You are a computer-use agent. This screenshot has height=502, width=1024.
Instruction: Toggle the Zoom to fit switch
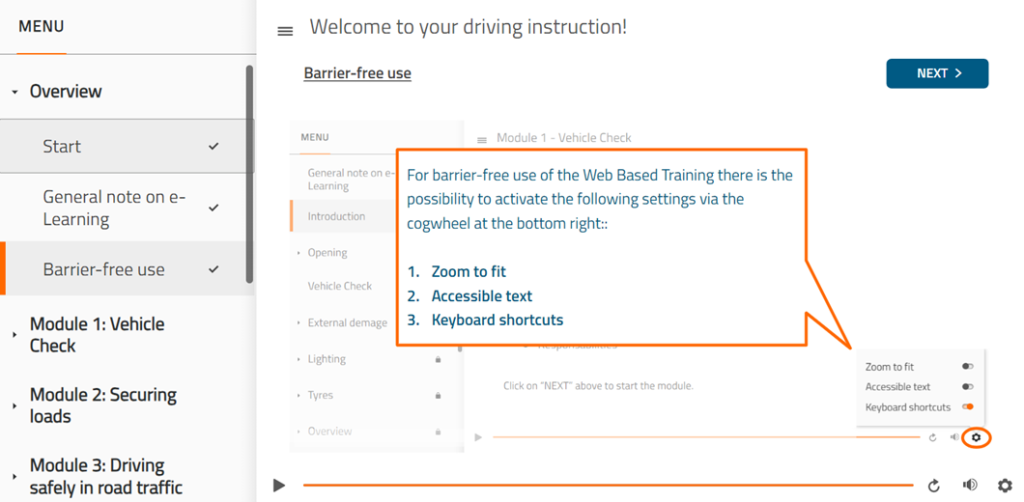click(967, 367)
